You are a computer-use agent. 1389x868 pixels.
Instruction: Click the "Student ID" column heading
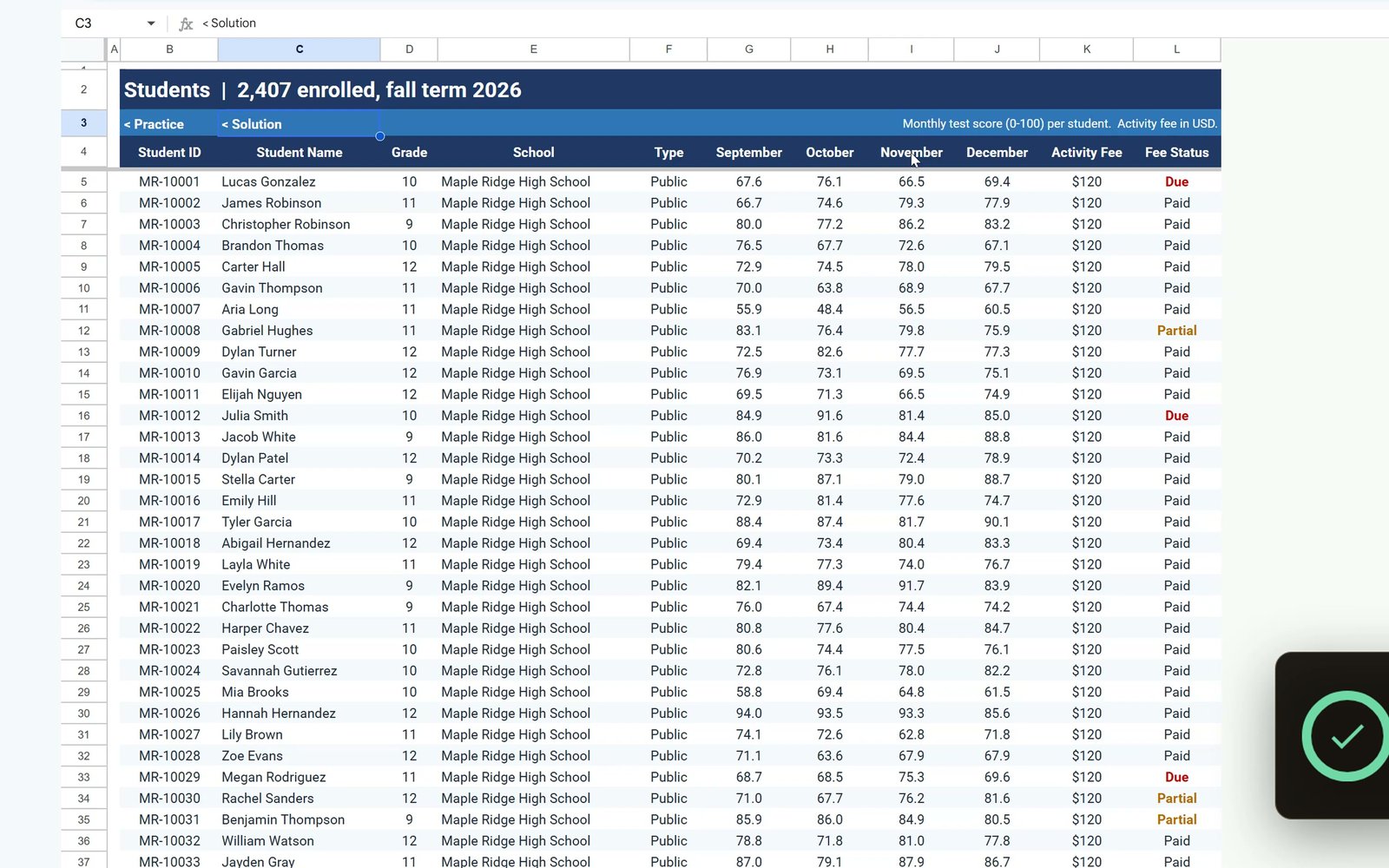pos(169,153)
